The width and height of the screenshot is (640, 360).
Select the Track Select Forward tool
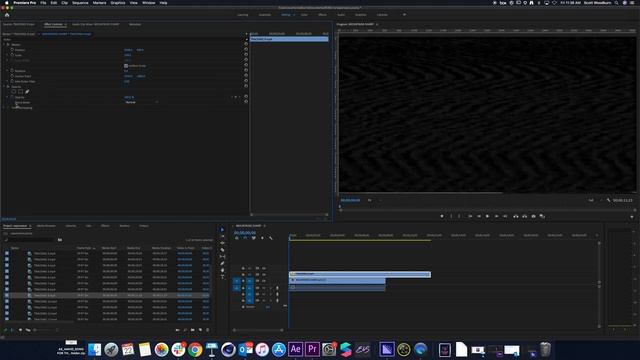click(x=222, y=236)
